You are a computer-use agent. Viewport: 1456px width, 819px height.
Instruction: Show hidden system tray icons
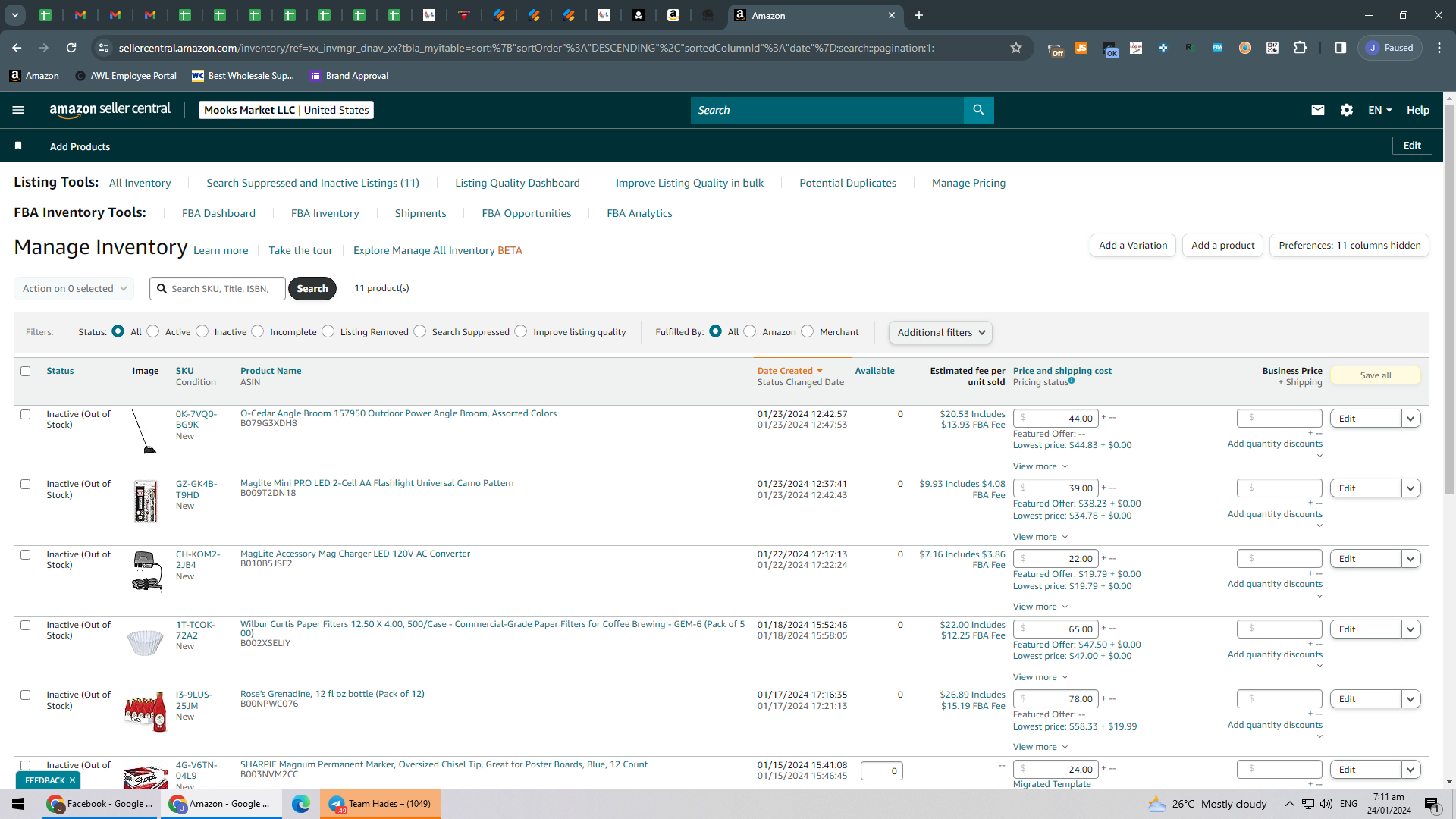click(1289, 804)
